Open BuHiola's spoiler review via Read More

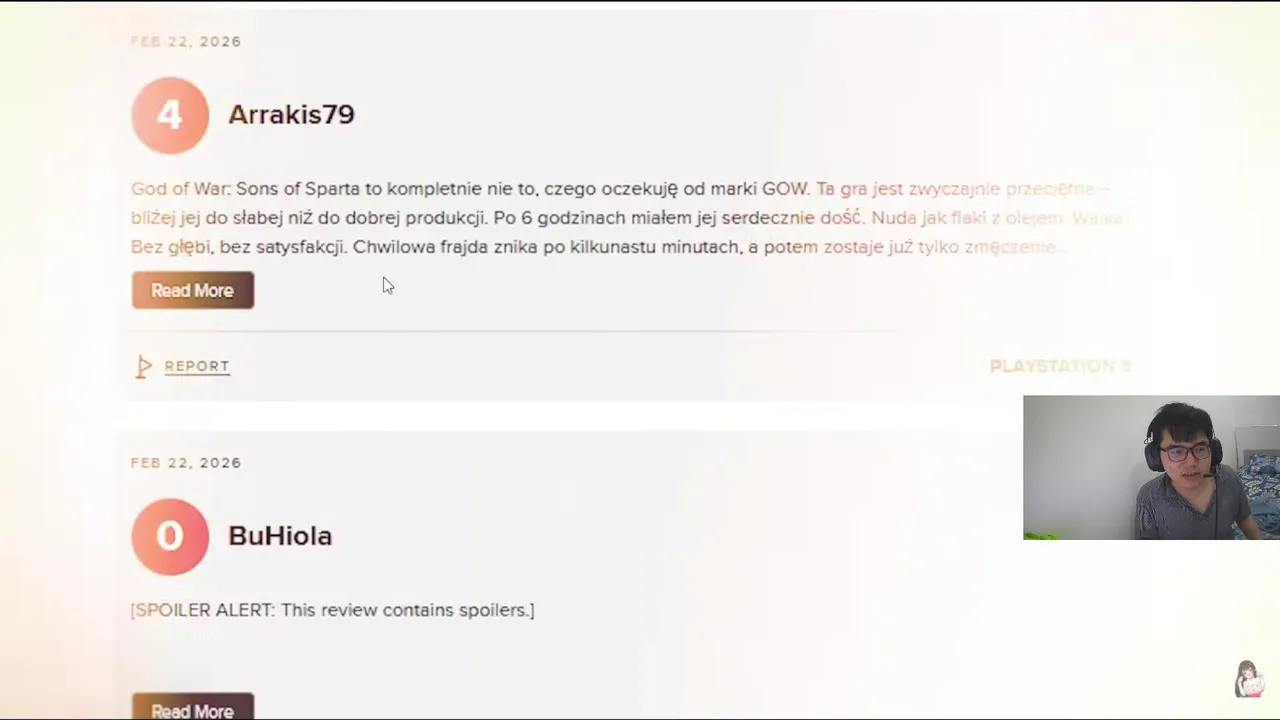click(192, 708)
